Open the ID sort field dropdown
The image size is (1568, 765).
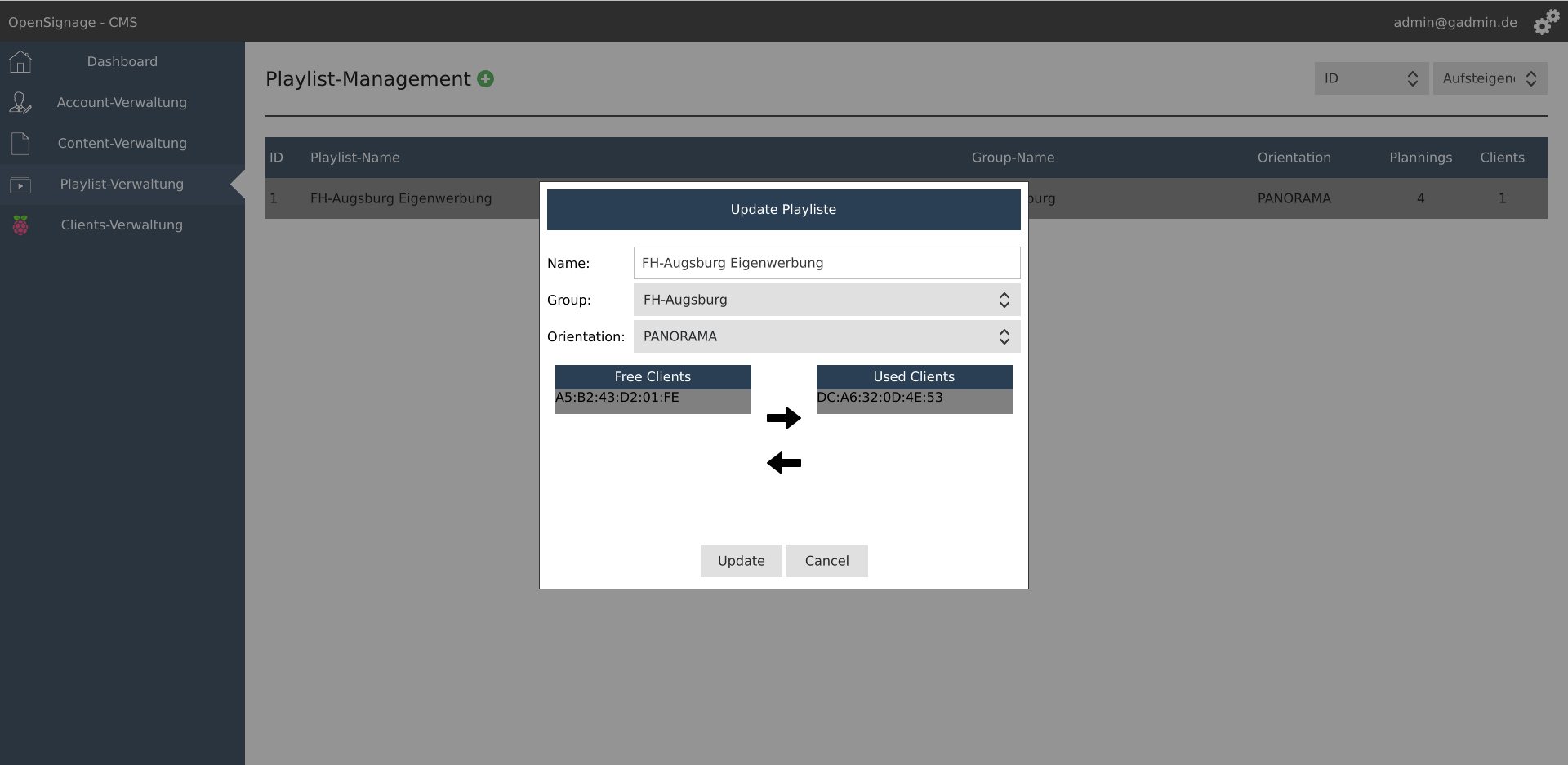(1370, 78)
